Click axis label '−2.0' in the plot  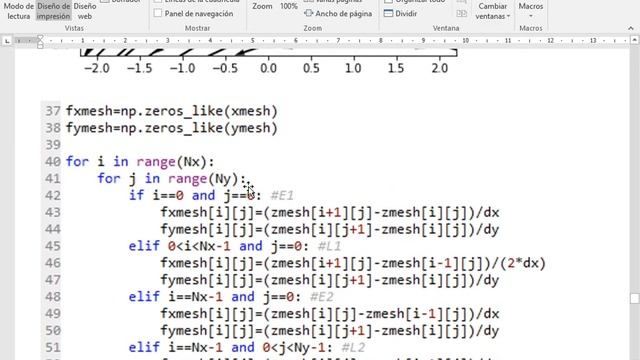97,68
